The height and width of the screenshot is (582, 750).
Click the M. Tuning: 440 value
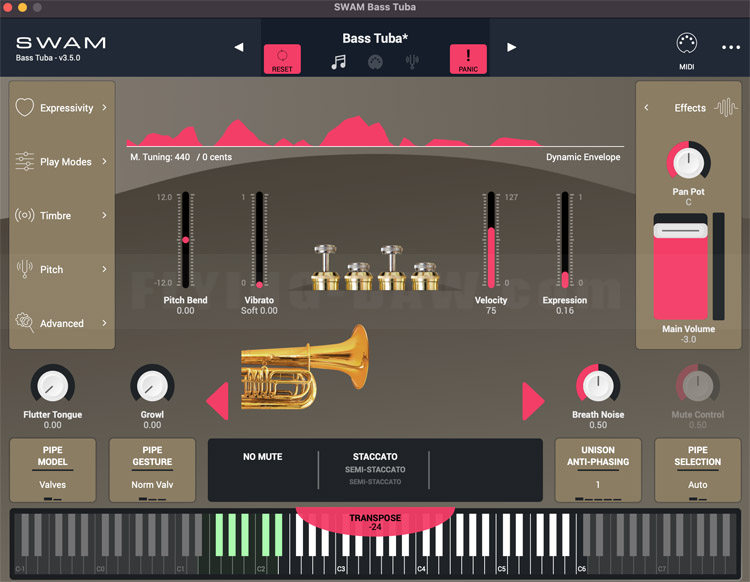(x=160, y=157)
